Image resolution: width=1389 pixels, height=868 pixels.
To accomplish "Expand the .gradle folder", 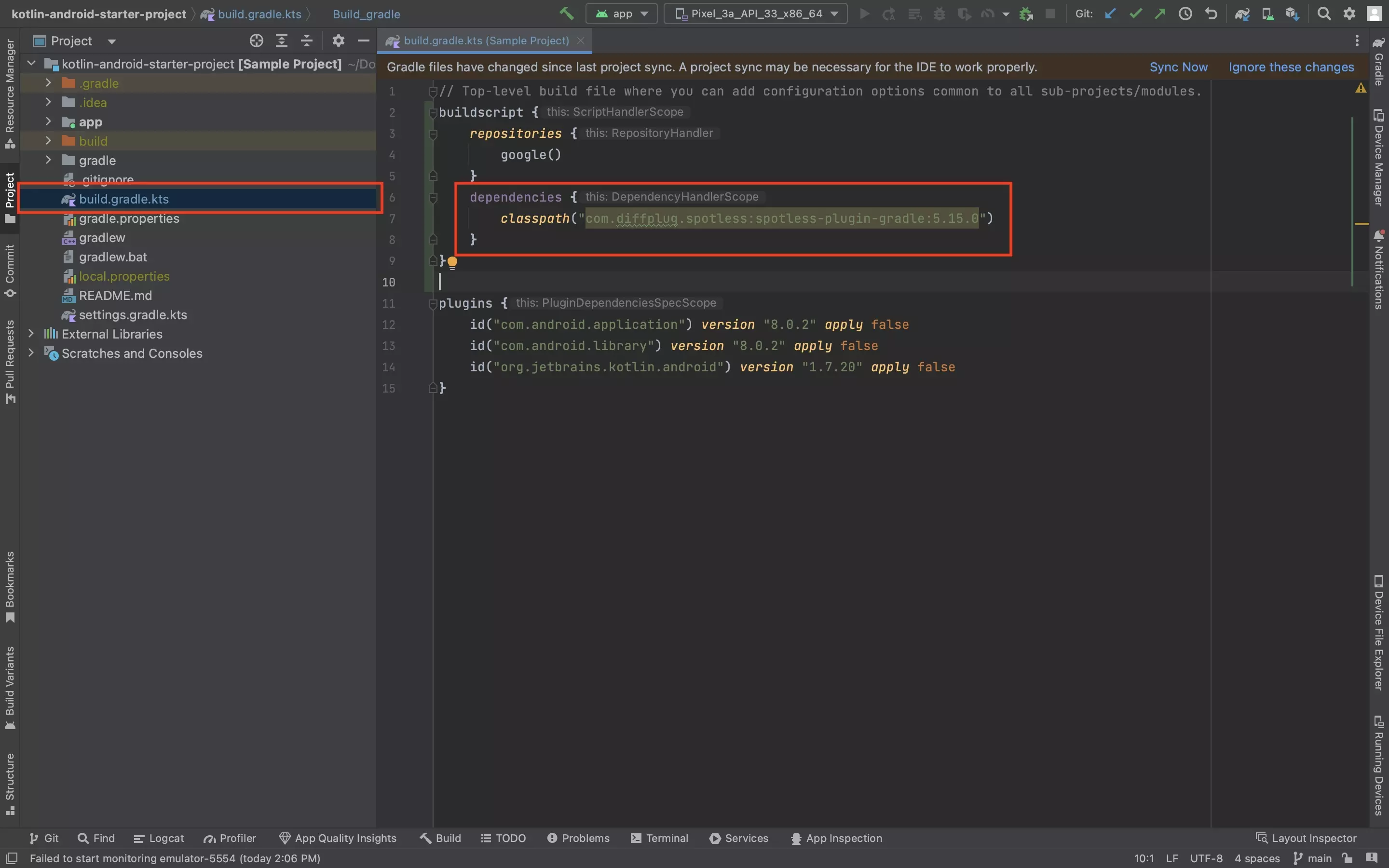I will tap(48, 83).
